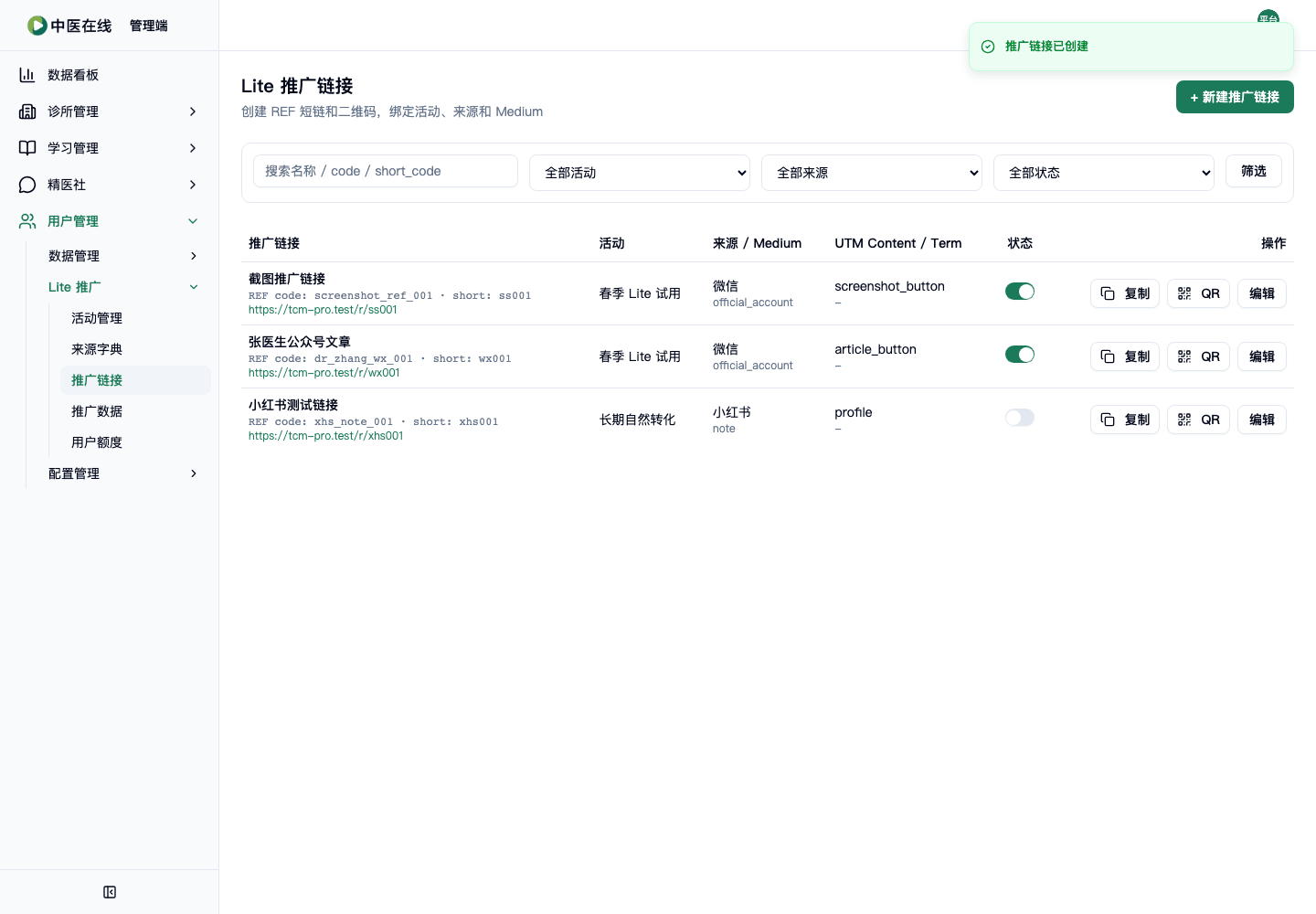
Task: Click the profile UTM content cell
Action: click(x=854, y=412)
